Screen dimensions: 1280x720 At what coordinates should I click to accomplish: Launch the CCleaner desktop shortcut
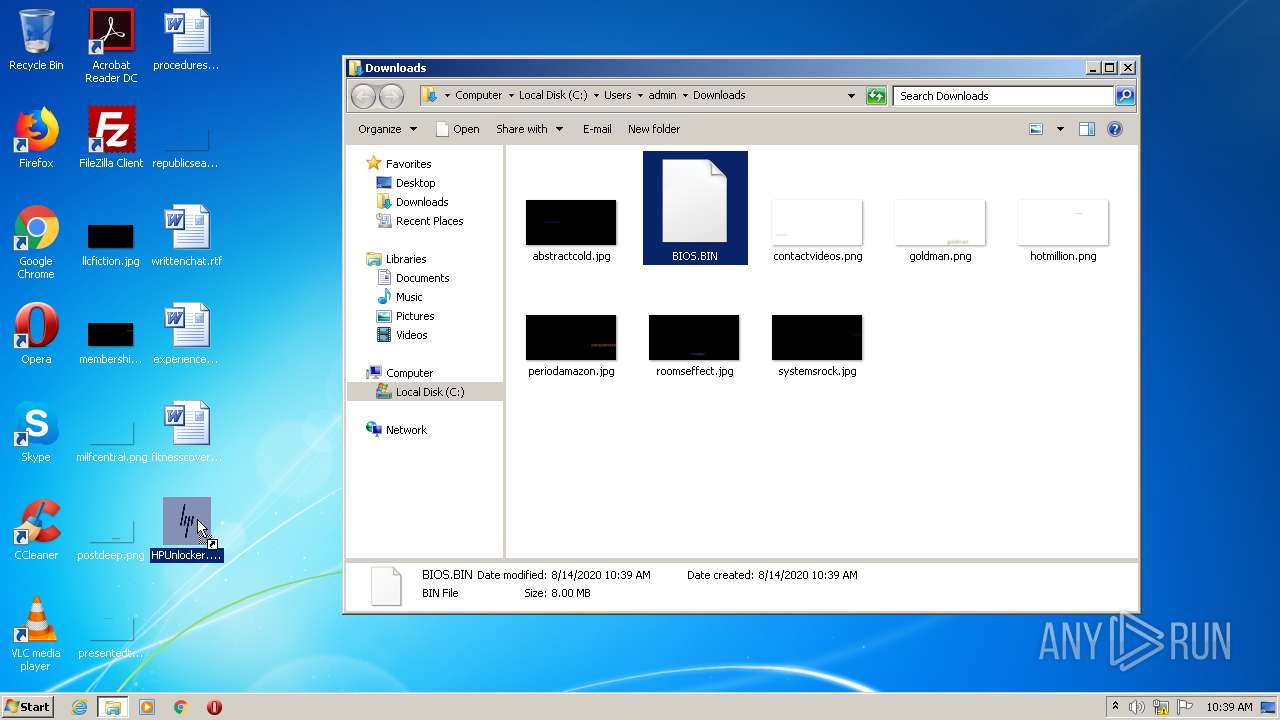[36, 530]
